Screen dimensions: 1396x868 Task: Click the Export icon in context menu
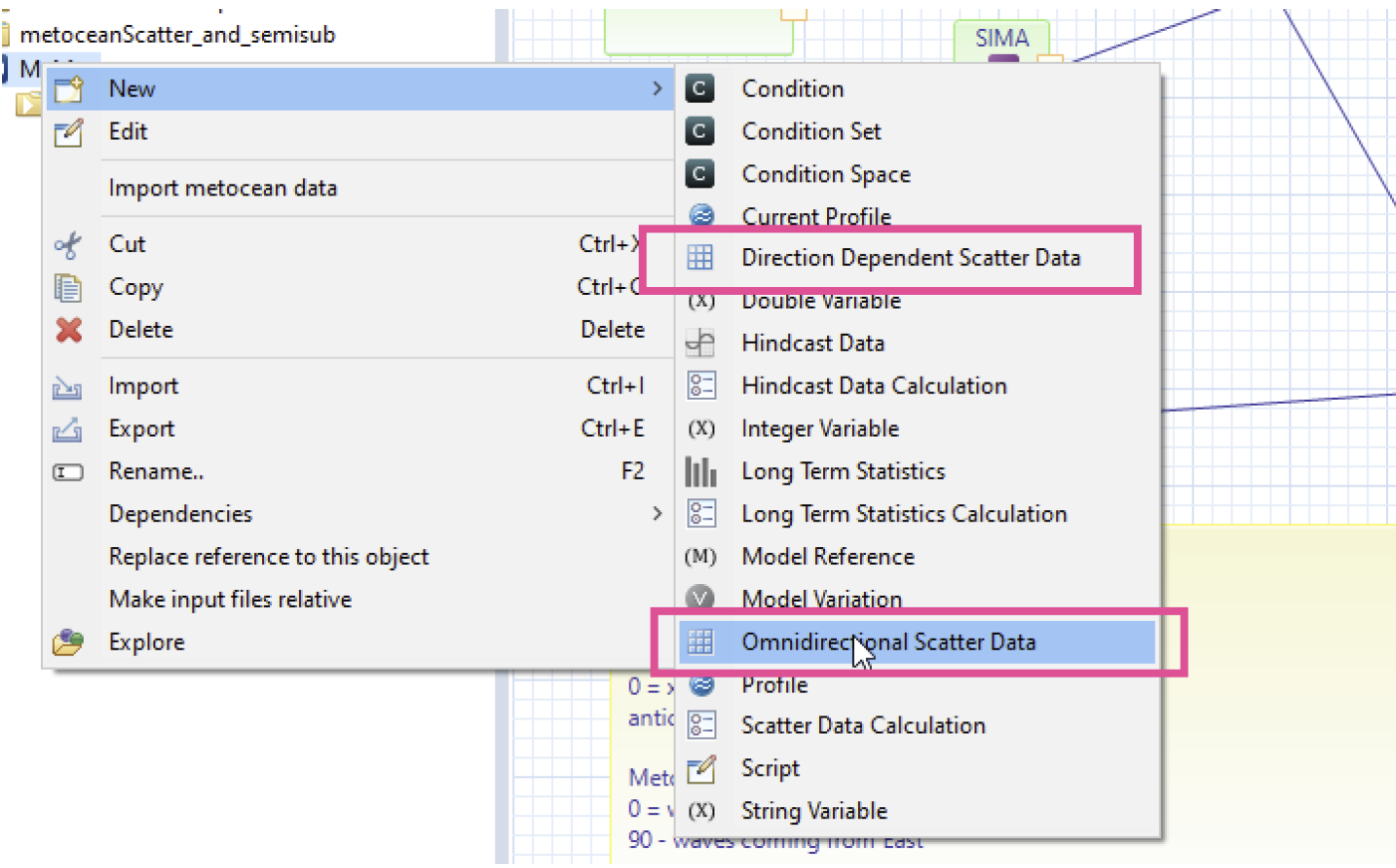point(68,430)
